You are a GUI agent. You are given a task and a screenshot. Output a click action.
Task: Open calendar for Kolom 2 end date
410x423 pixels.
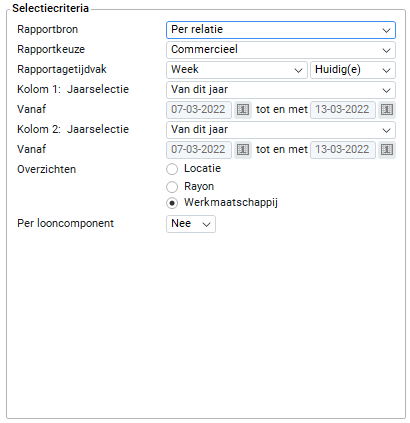coord(387,150)
